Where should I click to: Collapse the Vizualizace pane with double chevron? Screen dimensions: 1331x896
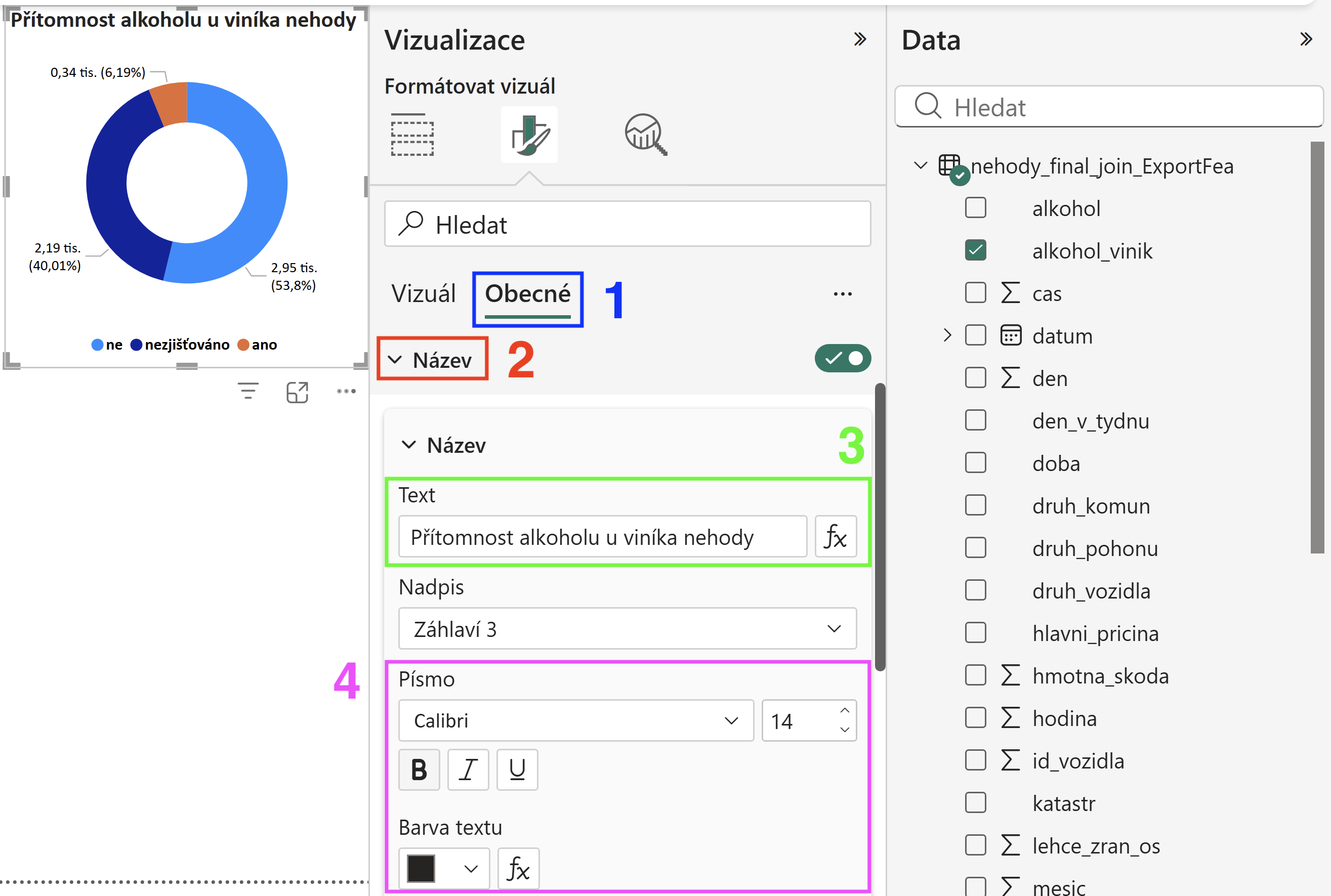coord(859,39)
